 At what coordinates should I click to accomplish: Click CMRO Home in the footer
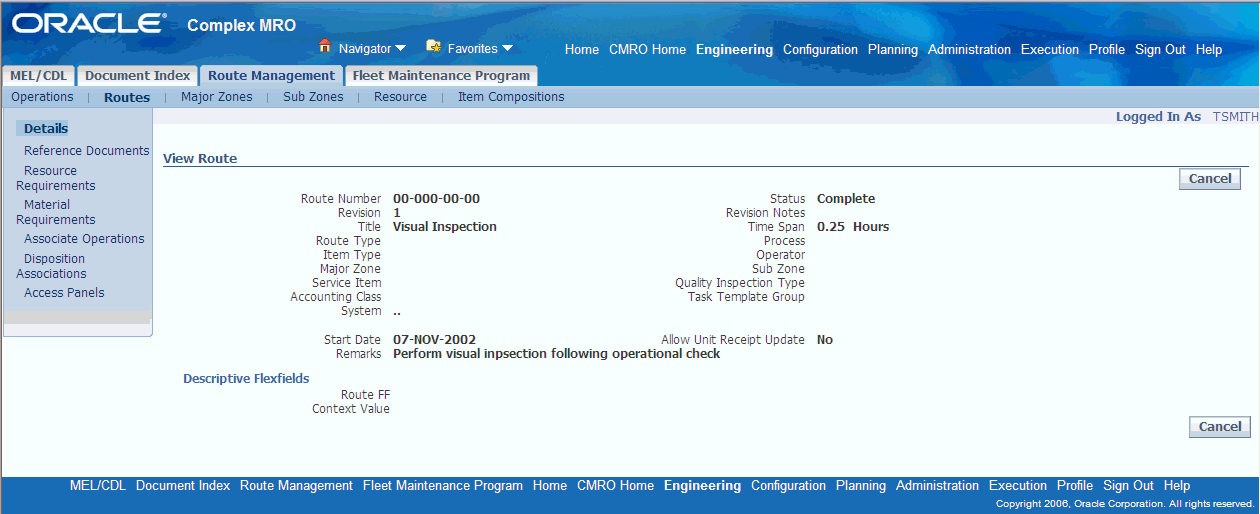[x=615, y=486]
